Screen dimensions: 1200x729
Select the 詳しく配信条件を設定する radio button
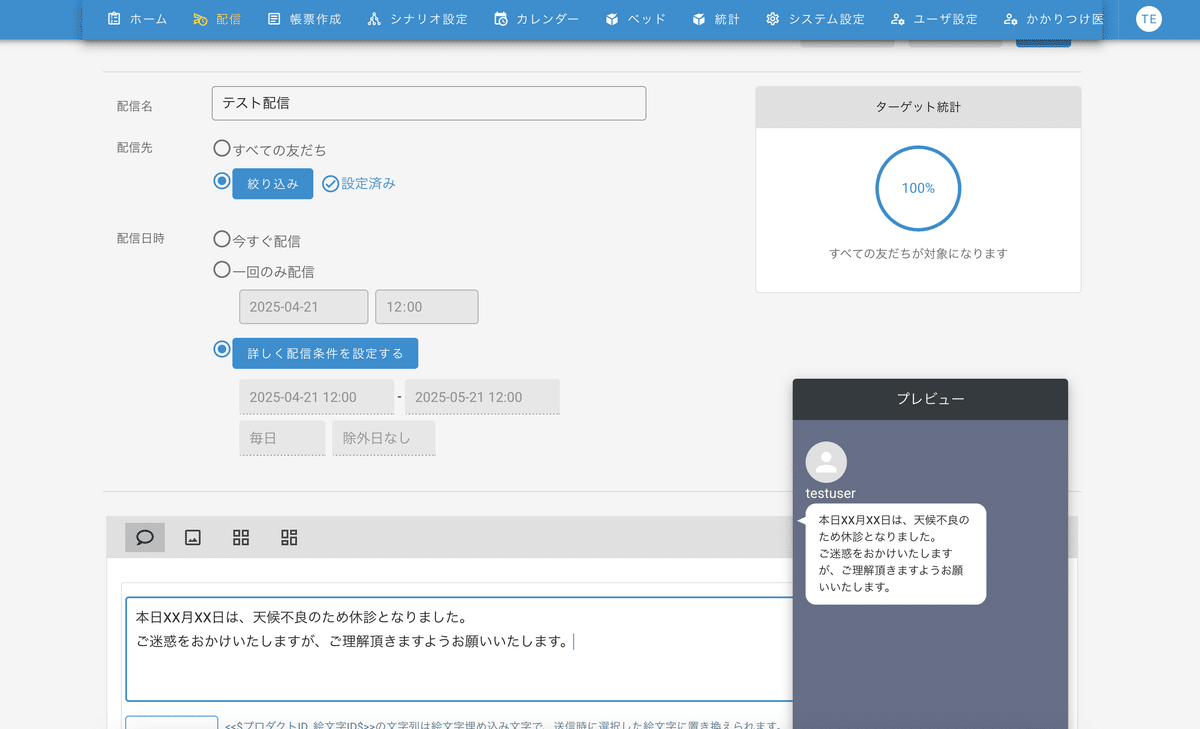(x=222, y=350)
